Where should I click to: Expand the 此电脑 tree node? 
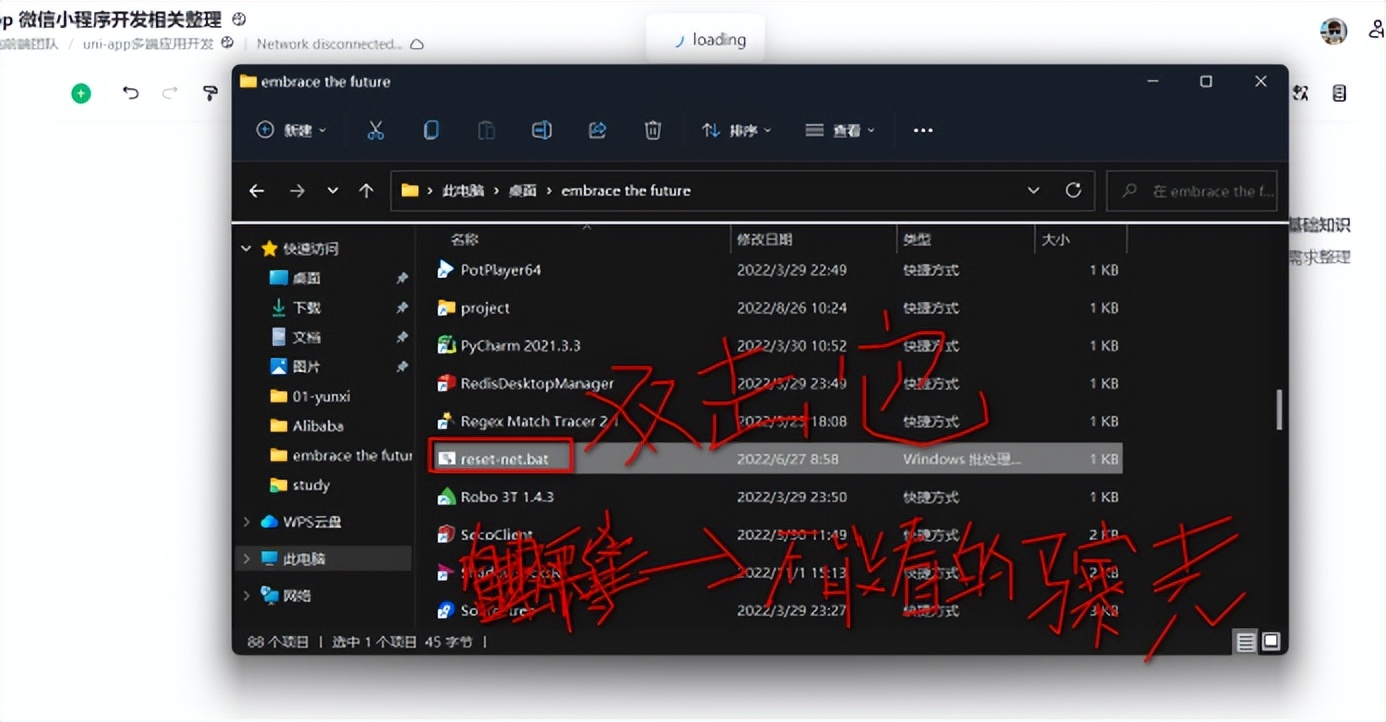click(246, 558)
